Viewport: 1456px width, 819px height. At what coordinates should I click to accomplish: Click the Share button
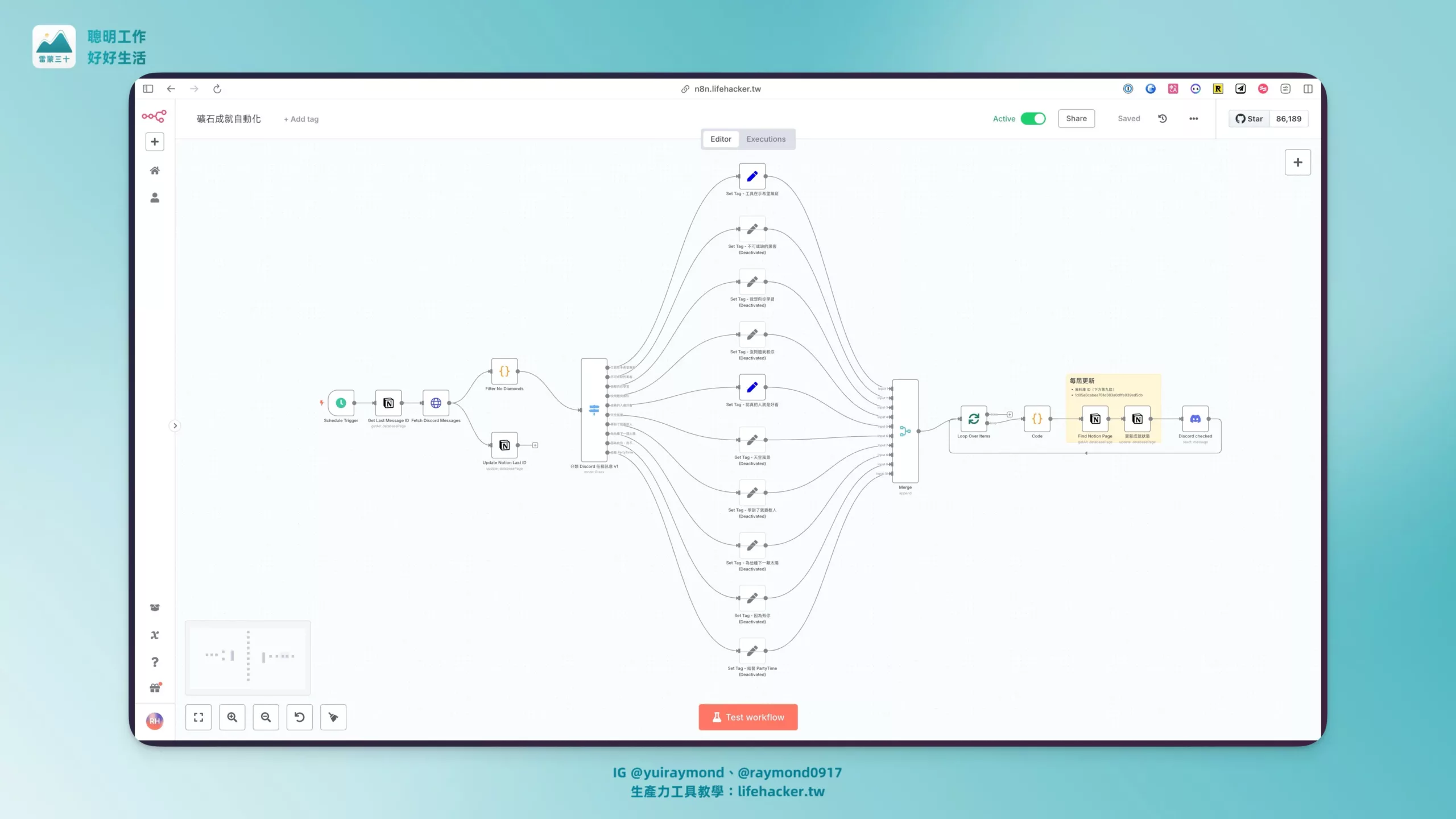point(1076,118)
